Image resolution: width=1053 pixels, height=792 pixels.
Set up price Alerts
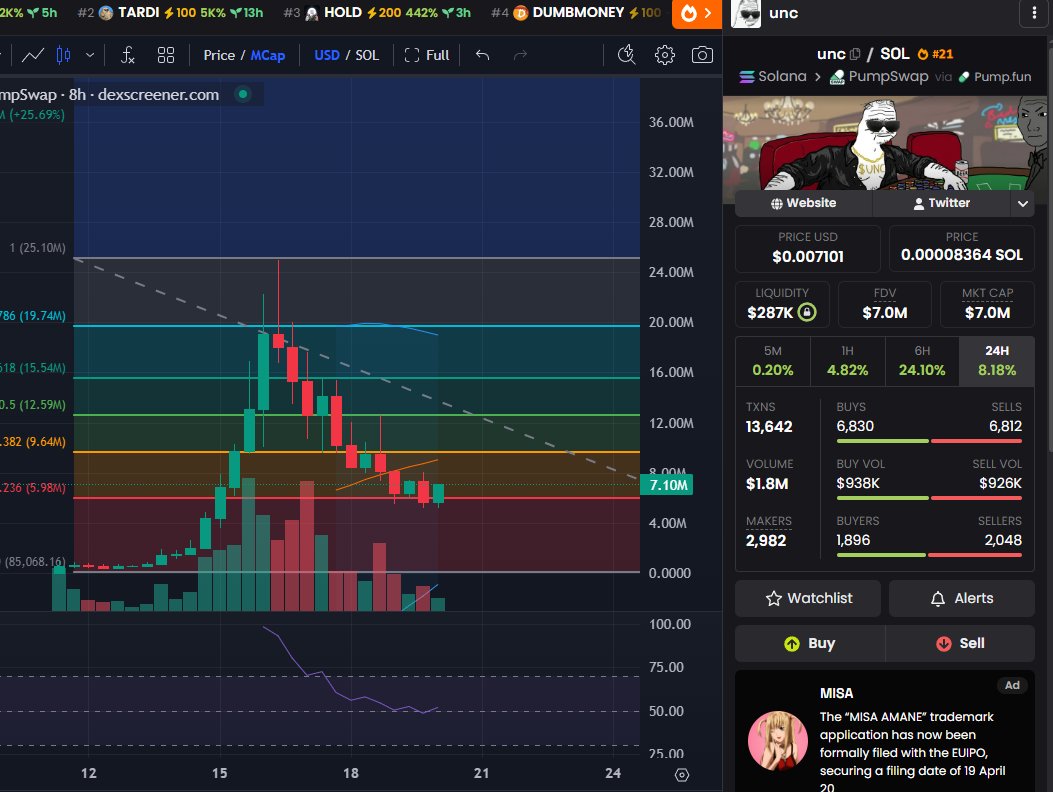click(x=962, y=598)
